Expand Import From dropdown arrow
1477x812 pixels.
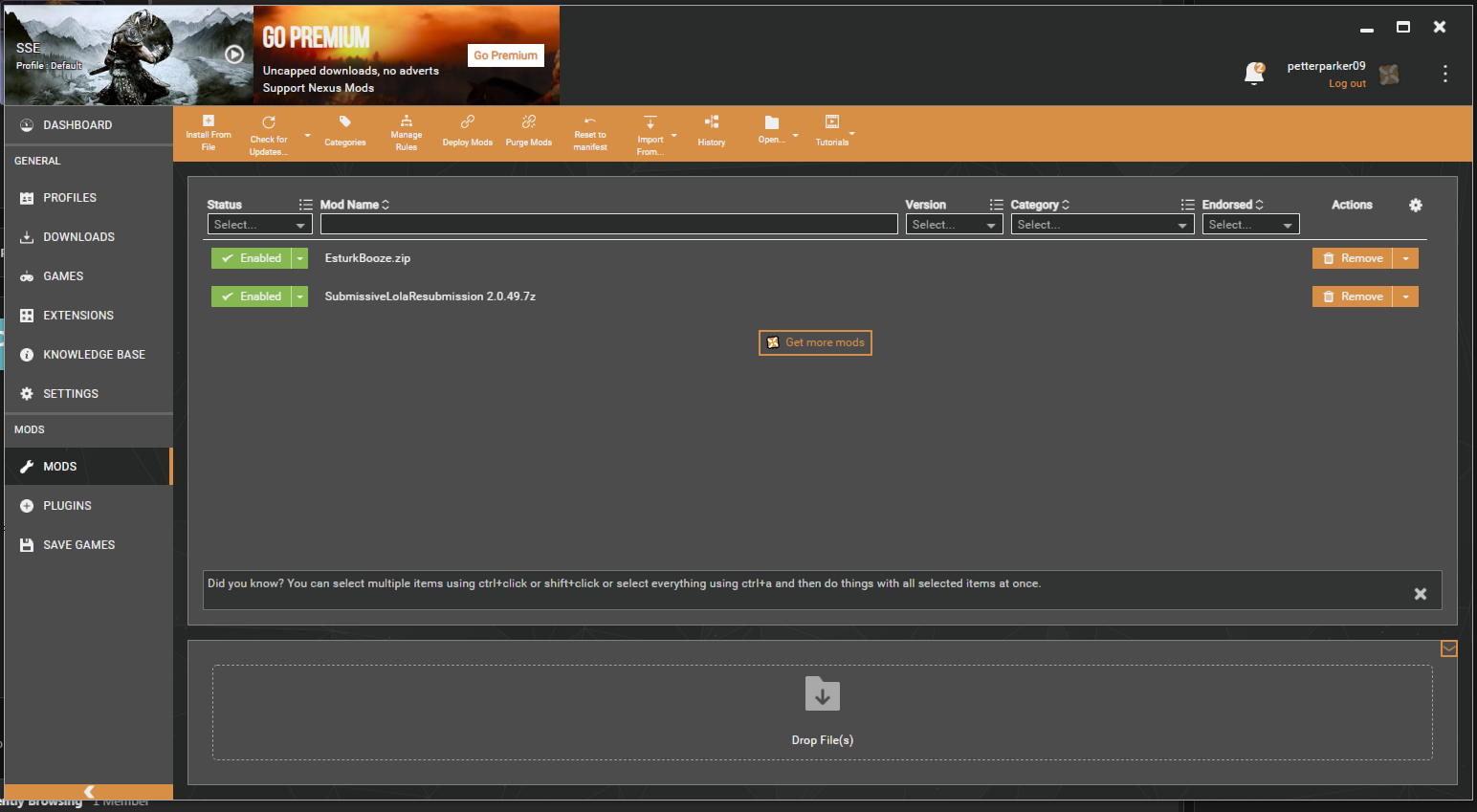pyautogui.click(x=674, y=136)
